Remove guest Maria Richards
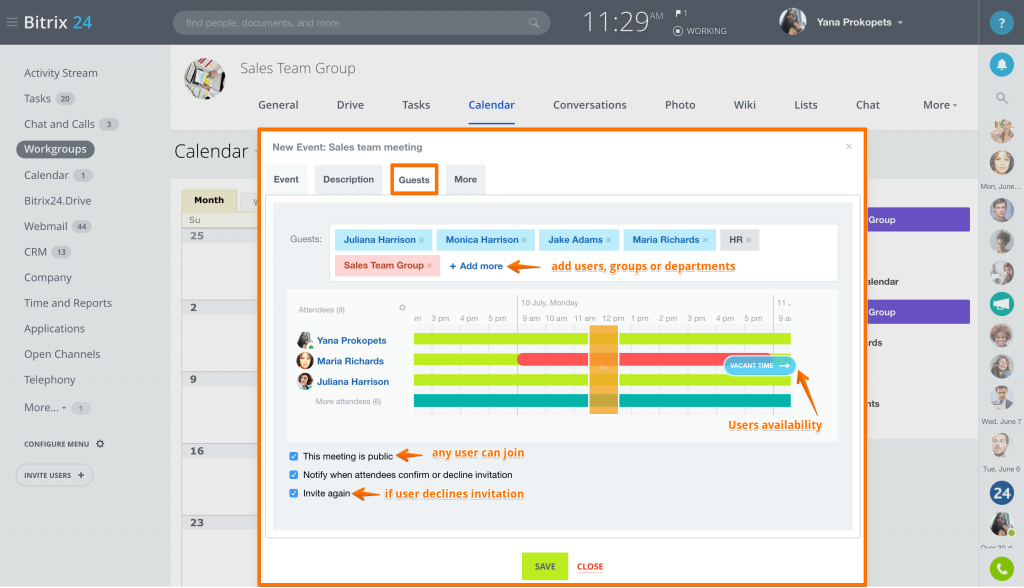The width and height of the screenshot is (1024, 588). [705, 240]
